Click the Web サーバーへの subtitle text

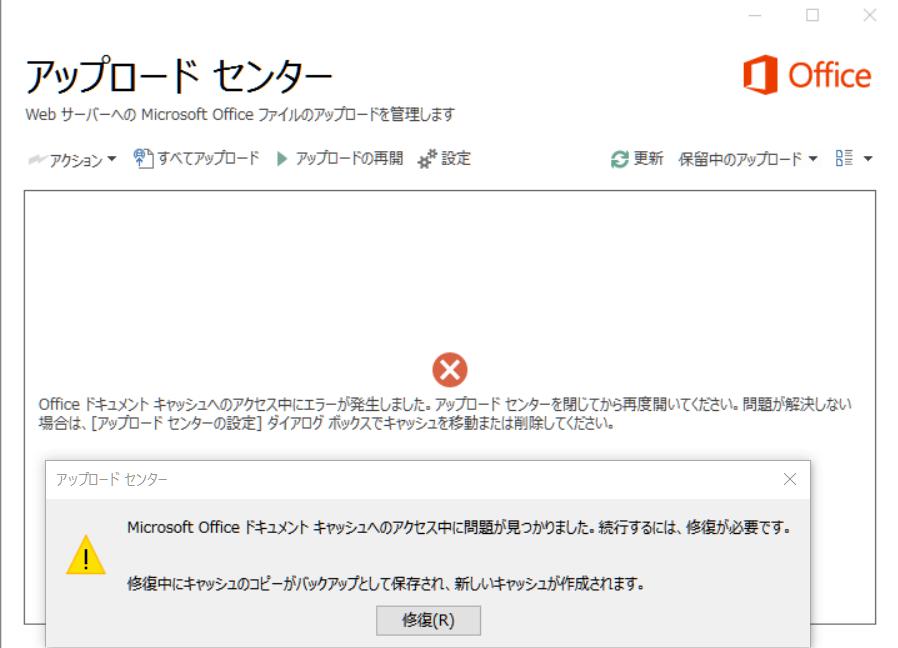(240, 115)
